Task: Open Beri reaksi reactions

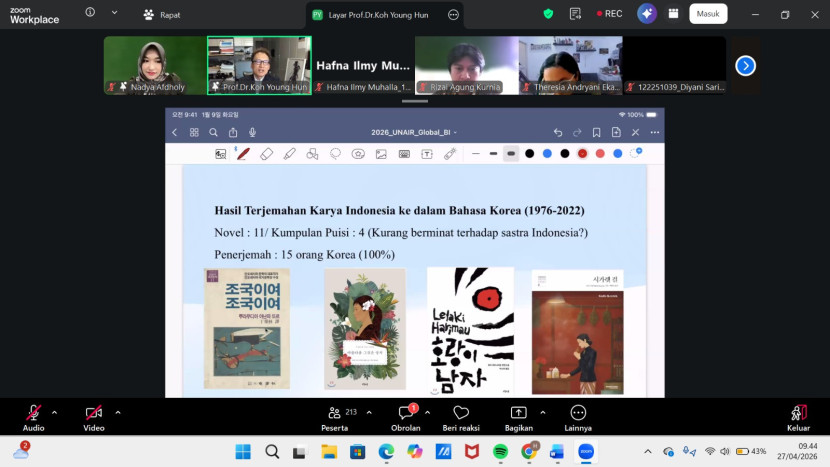Action: click(461, 417)
